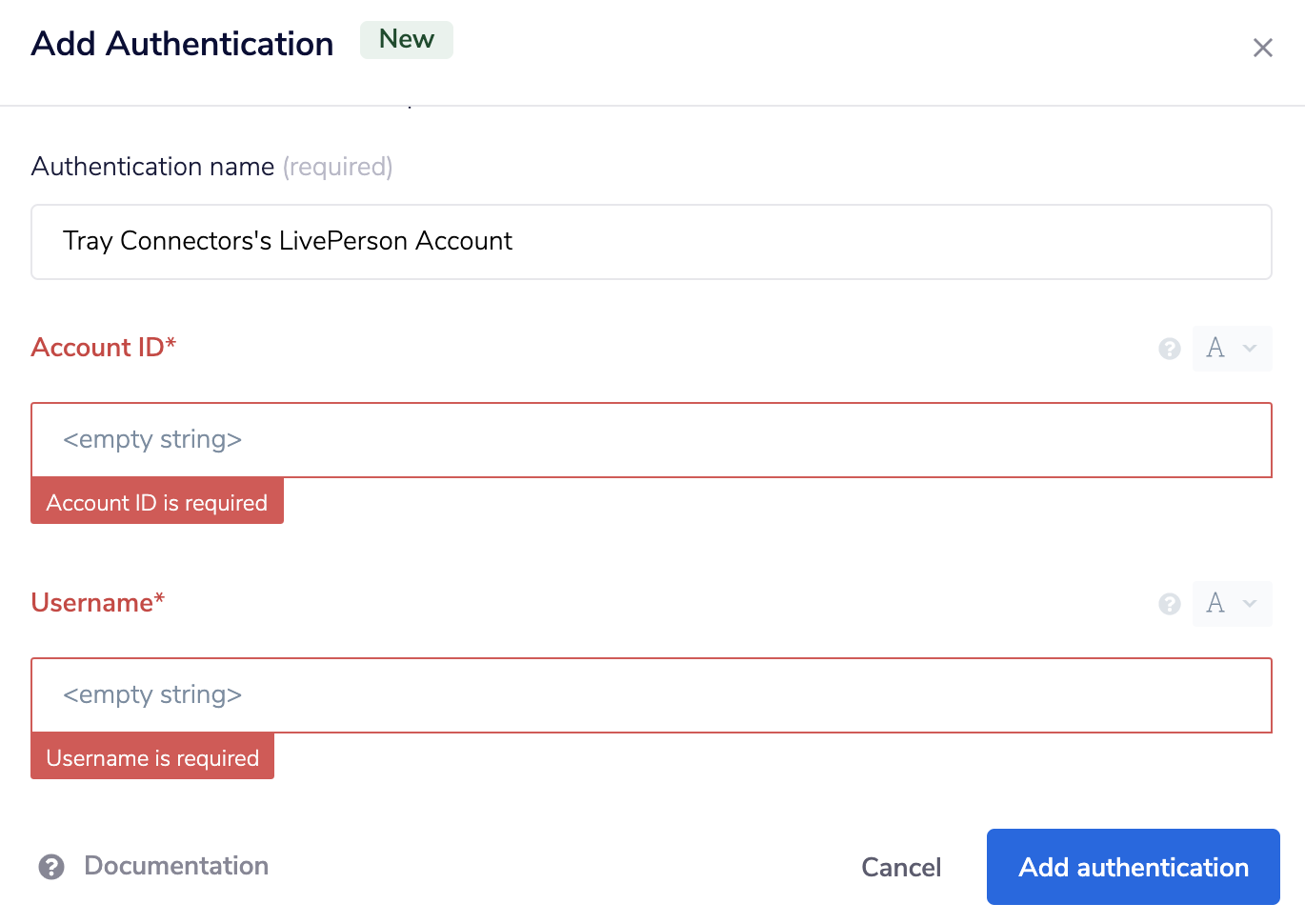Click the Add Authentication dialog title
The height and width of the screenshot is (924, 1305).
coord(182,43)
